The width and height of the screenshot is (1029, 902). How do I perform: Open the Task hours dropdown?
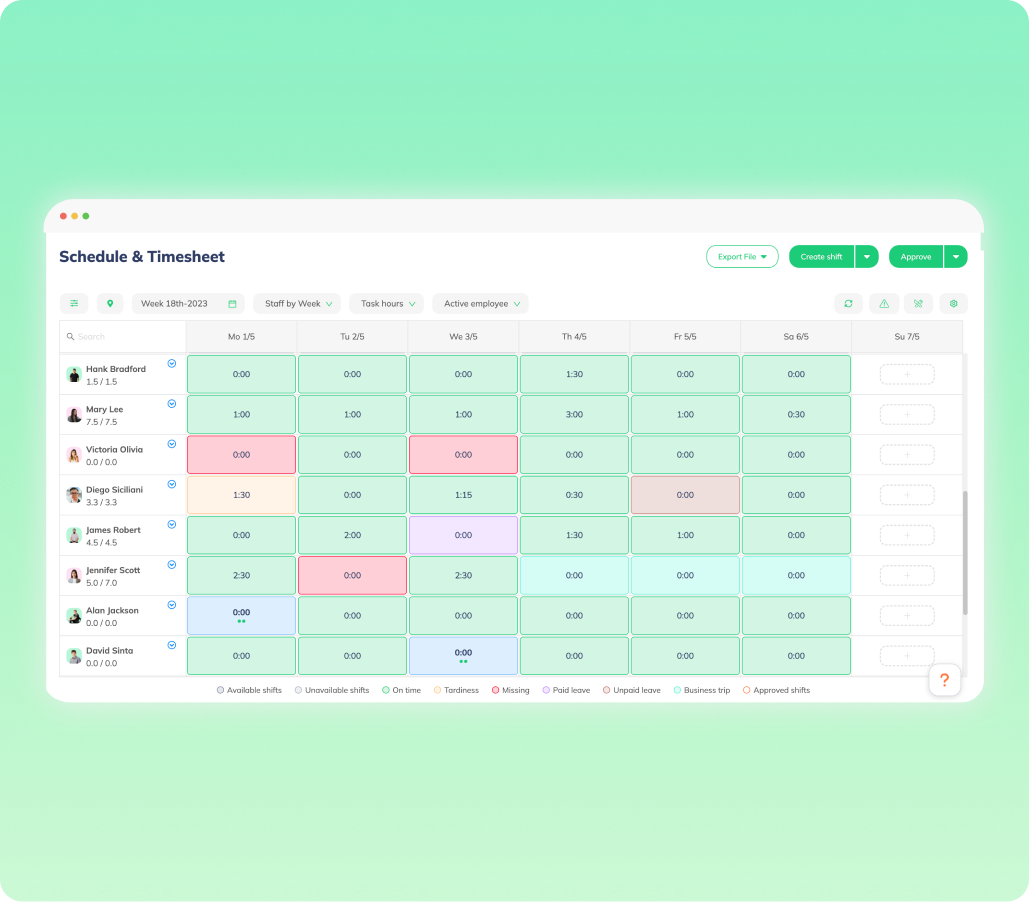coord(386,303)
